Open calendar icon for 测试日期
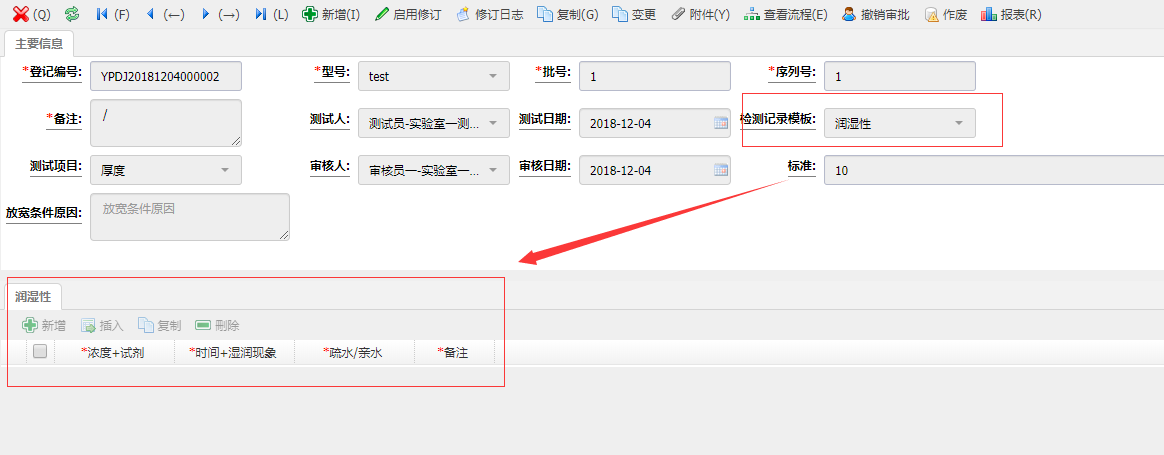 (721, 123)
